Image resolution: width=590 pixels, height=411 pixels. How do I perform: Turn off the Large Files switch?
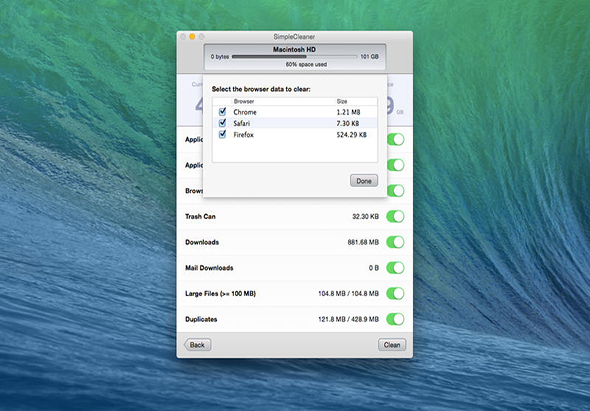pos(395,293)
